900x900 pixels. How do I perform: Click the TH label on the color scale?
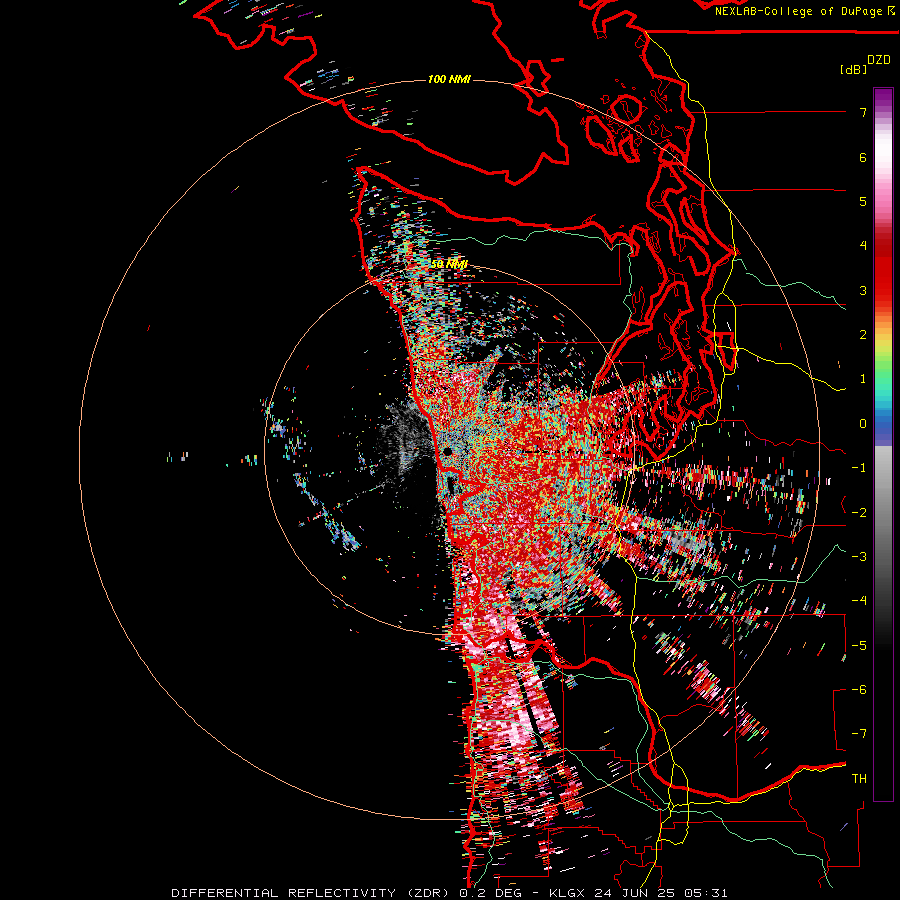coord(859,779)
